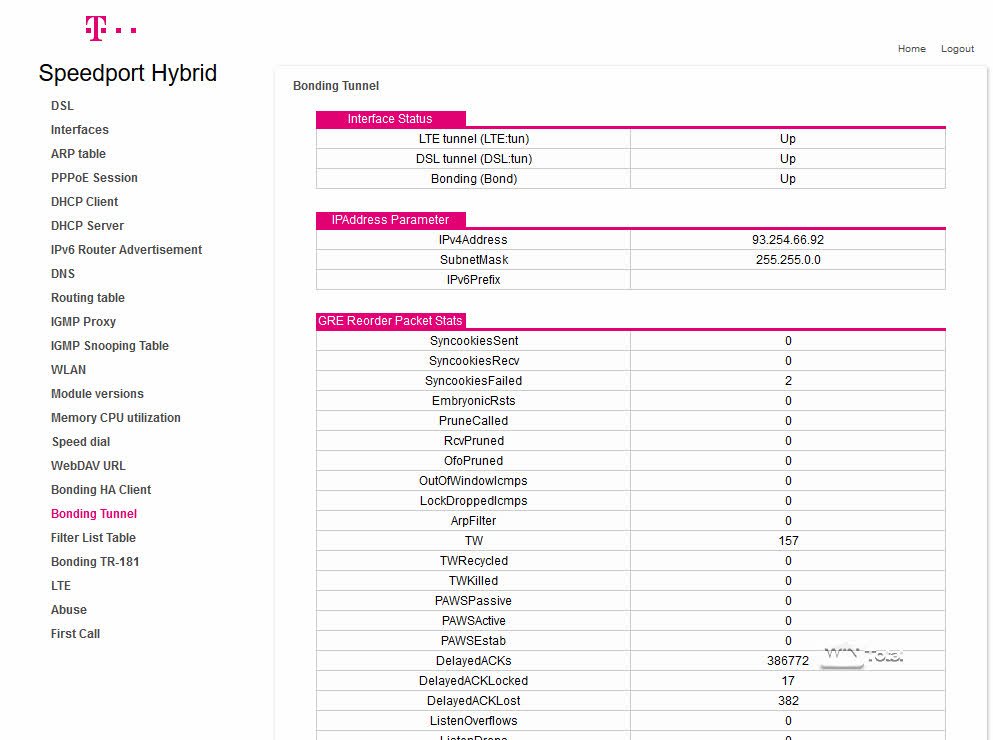Click the SyncookiesRecv label
The width and height of the screenshot is (993, 740).
pyautogui.click(x=474, y=361)
